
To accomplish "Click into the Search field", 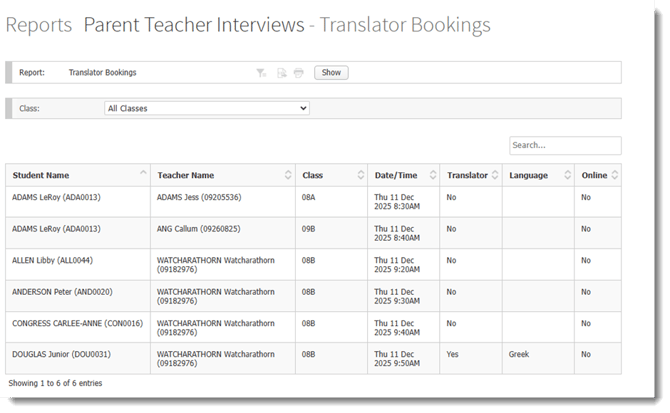I will (x=564, y=145).
